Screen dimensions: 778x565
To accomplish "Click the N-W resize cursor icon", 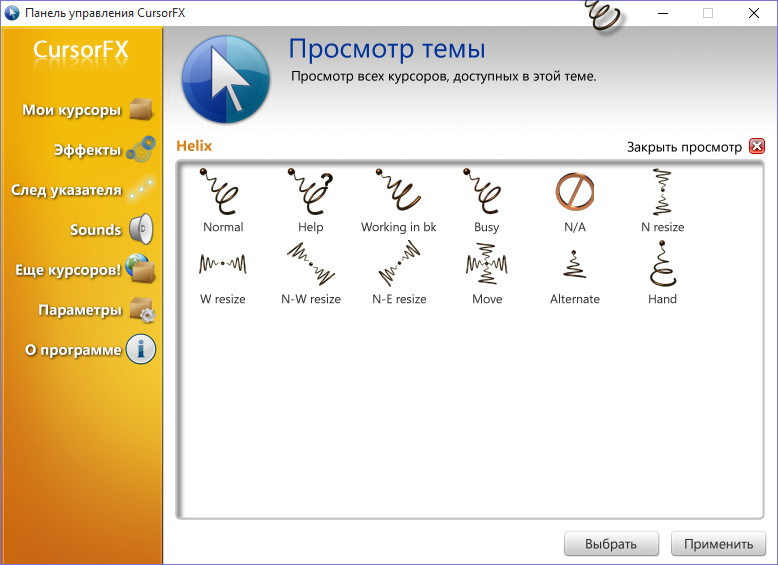I will [311, 263].
